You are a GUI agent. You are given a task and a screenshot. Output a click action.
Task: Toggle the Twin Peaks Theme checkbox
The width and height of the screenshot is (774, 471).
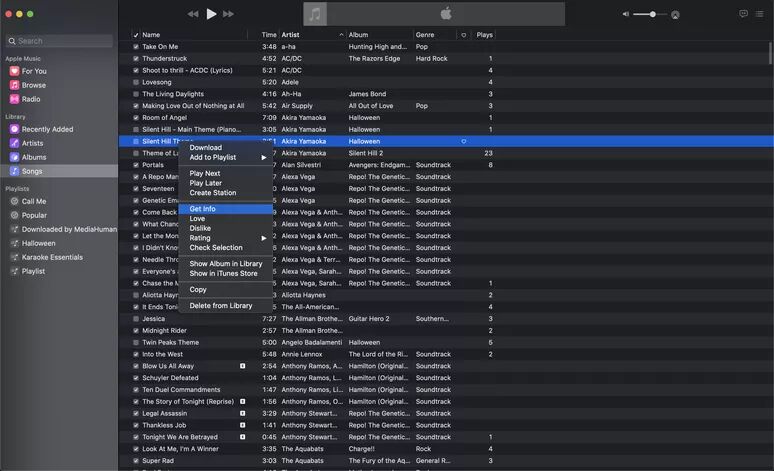[136, 342]
